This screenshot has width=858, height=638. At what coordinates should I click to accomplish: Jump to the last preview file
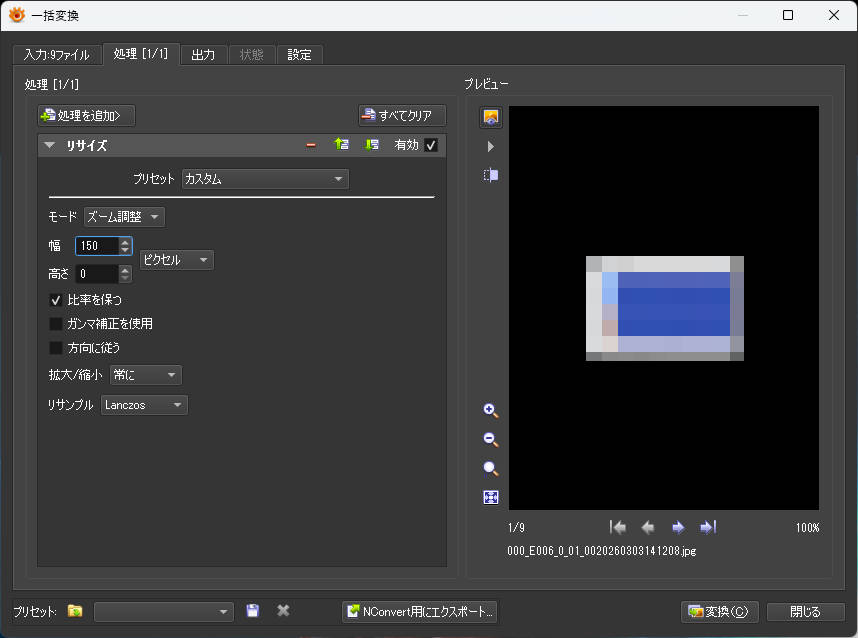[x=708, y=527]
